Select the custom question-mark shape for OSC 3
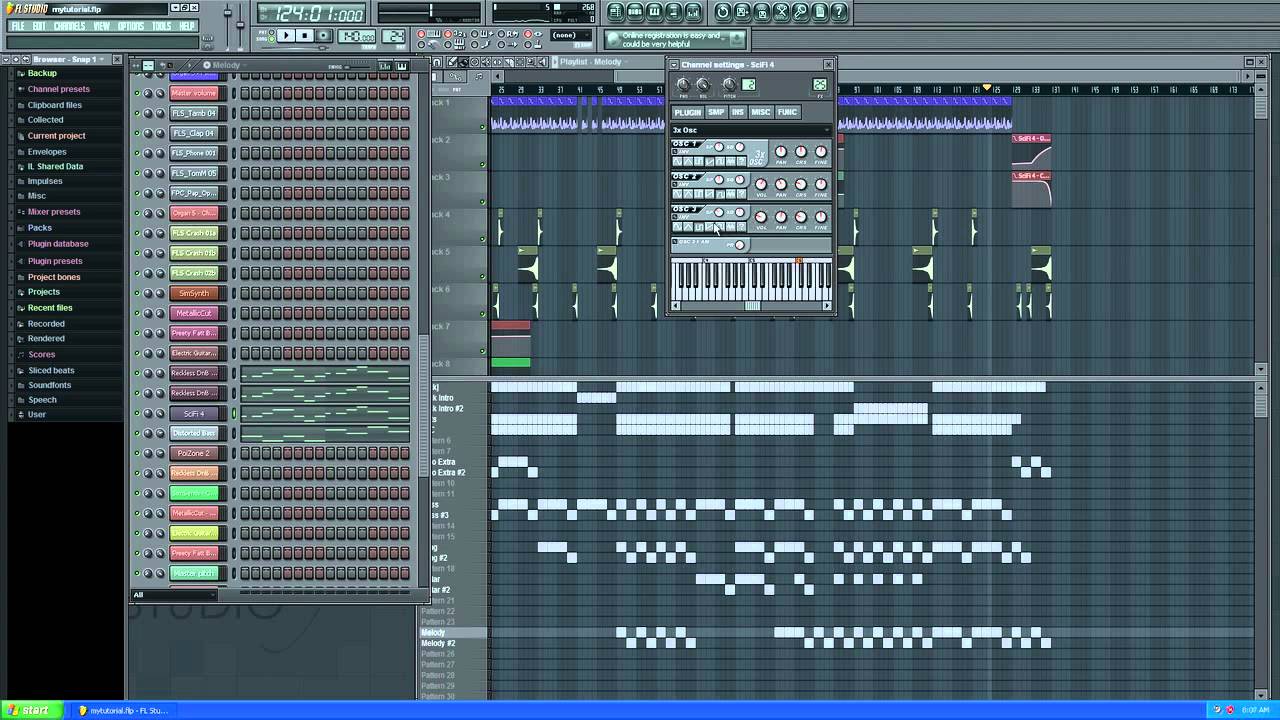The image size is (1280, 720). click(741, 227)
